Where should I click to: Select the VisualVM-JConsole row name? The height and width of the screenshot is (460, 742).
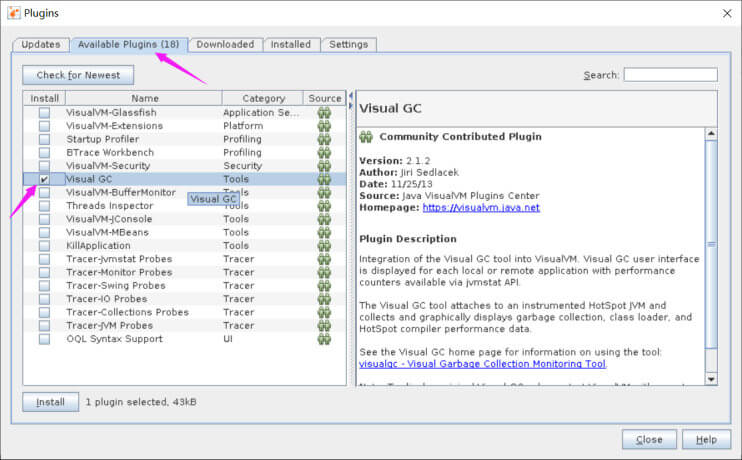point(109,219)
